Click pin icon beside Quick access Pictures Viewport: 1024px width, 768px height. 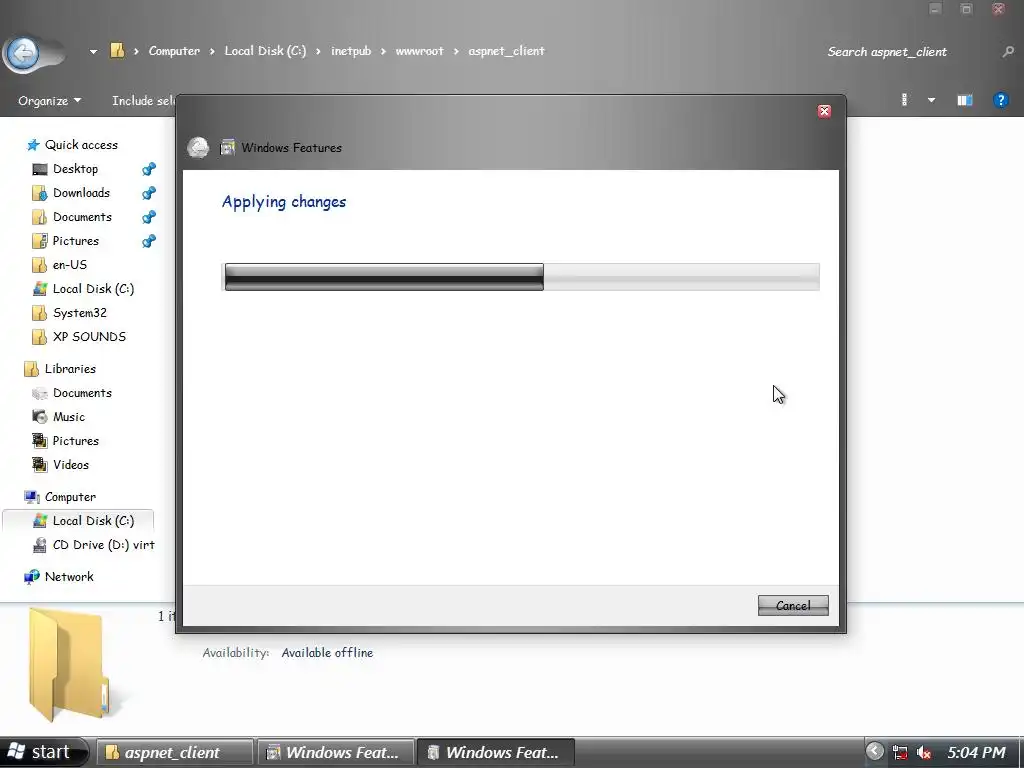pos(149,241)
